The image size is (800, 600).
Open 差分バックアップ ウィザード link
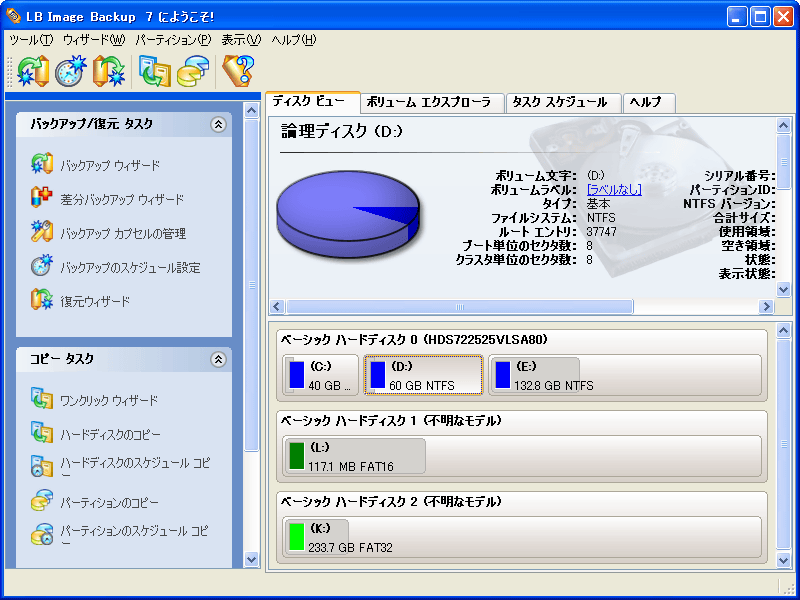point(122,199)
